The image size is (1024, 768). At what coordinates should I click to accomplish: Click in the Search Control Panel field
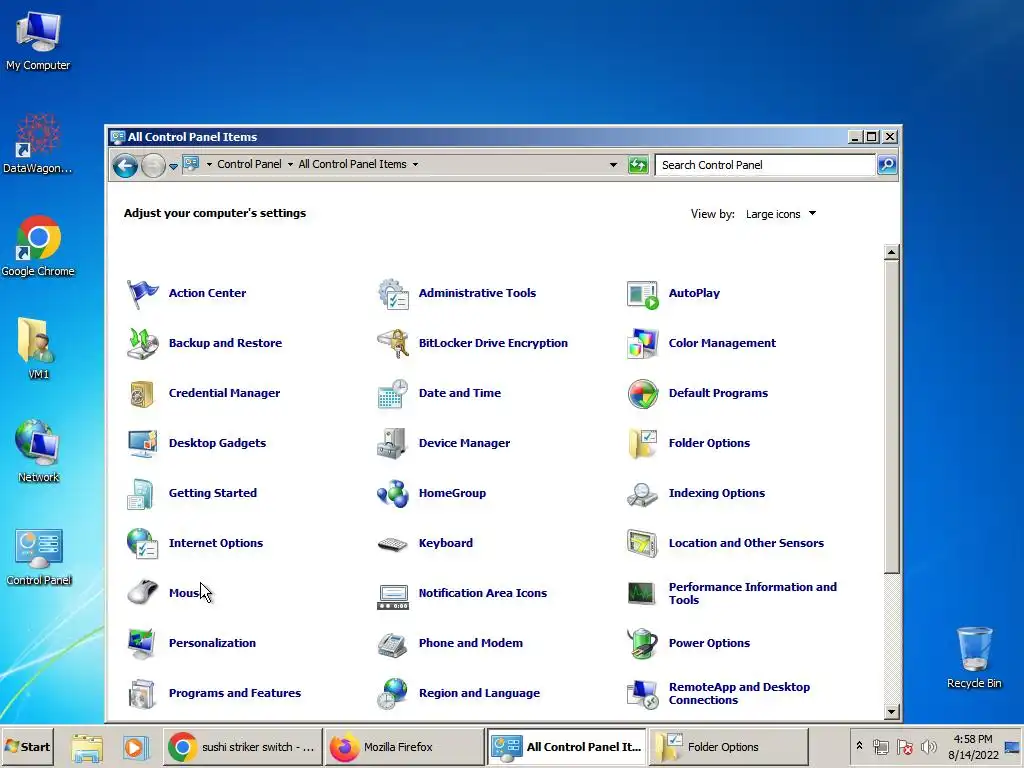click(765, 165)
